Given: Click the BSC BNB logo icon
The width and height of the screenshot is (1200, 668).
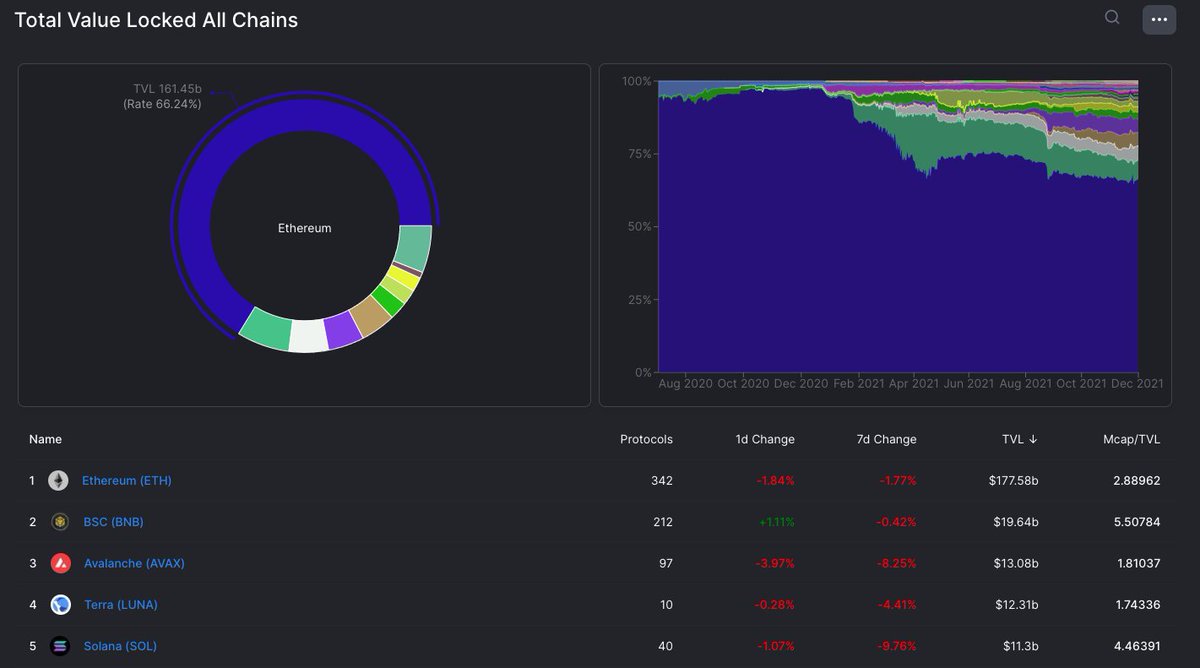Looking at the screenshot, I should point(60,522).
